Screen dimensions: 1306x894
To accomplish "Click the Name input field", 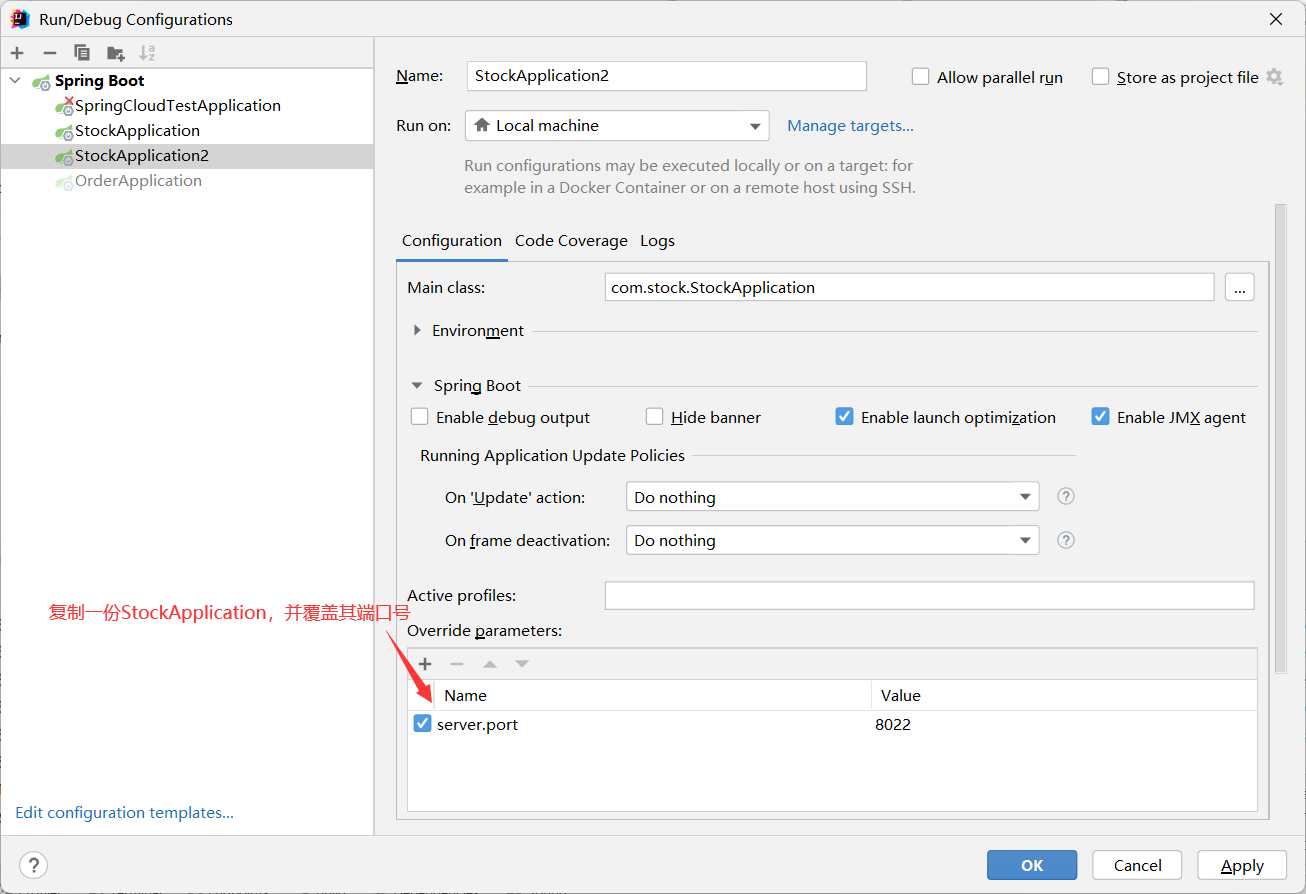I will [667, 76].
